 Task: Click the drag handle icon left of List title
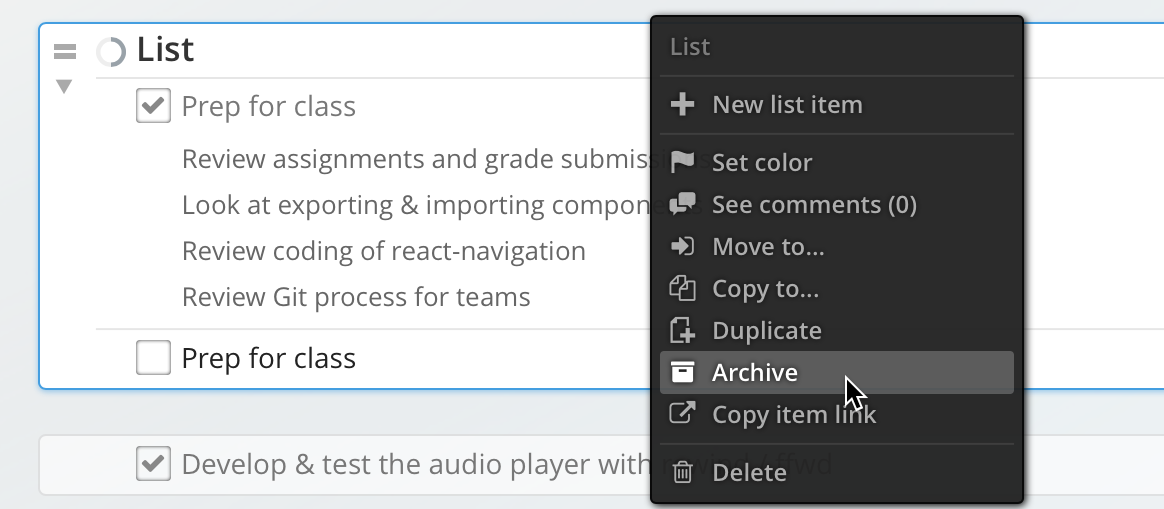click(65, 52)
